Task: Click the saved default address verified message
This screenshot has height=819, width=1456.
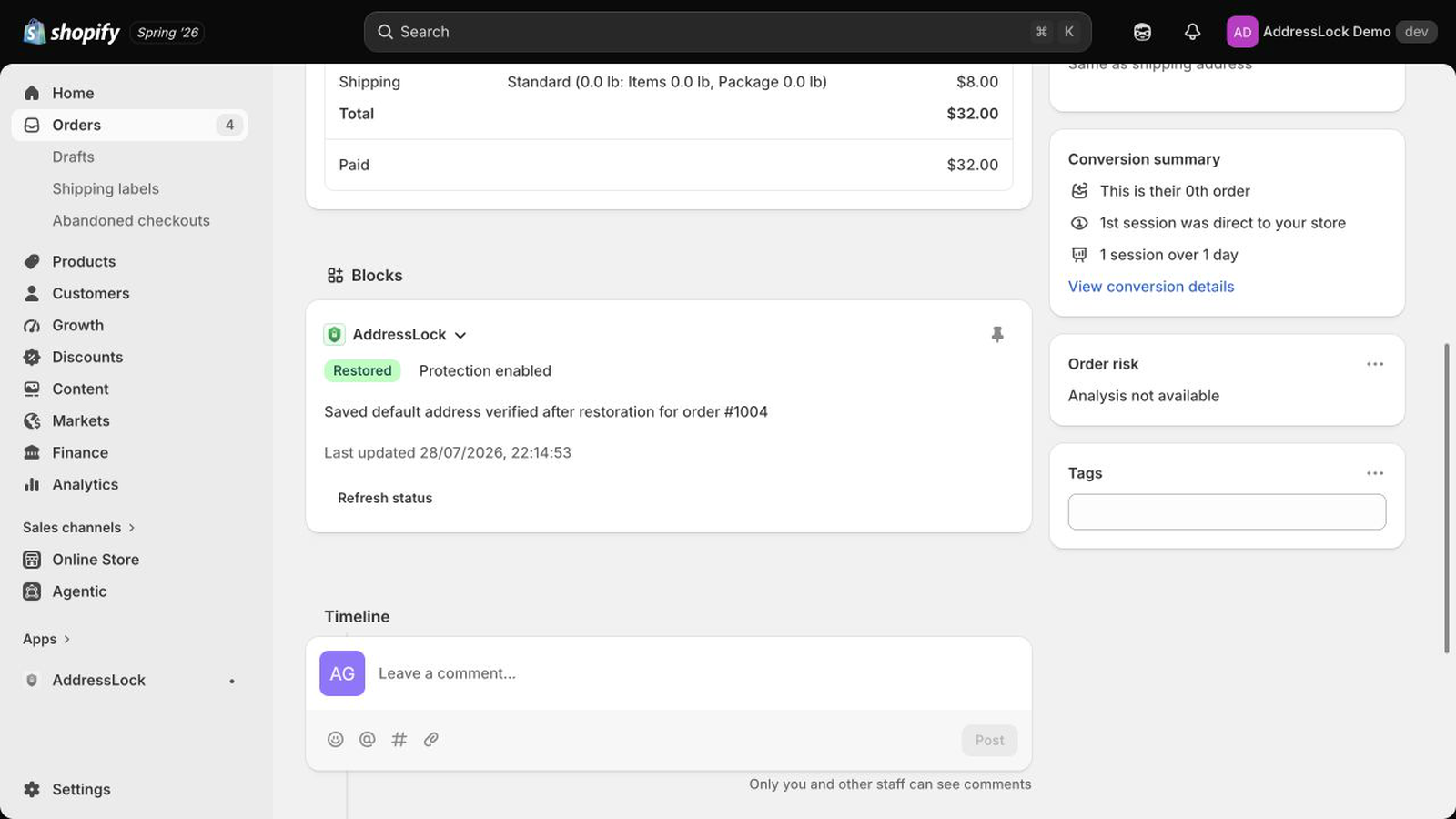Action: coord(546,411)
